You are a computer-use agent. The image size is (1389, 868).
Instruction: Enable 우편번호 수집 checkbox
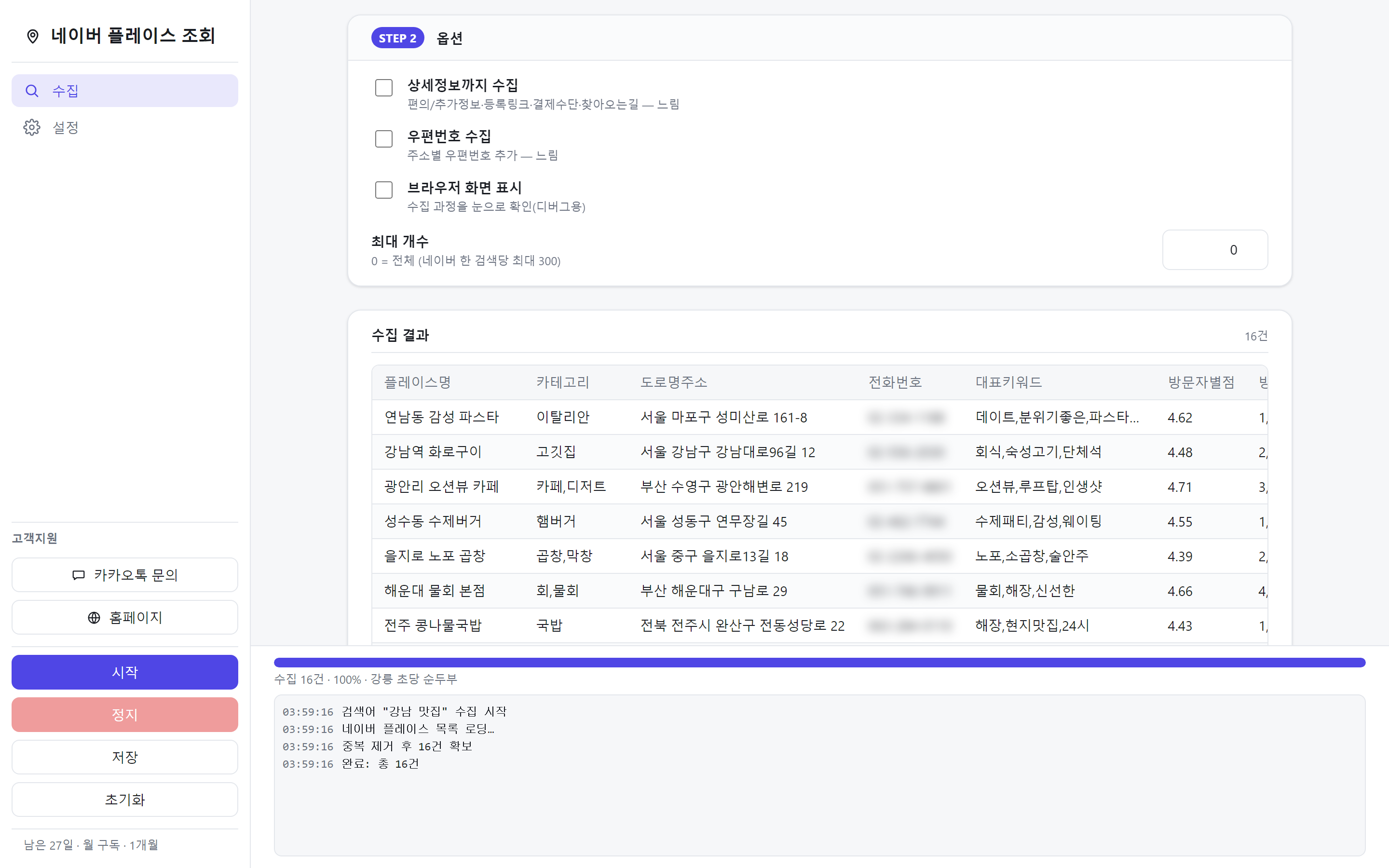[x=383, y=139]
